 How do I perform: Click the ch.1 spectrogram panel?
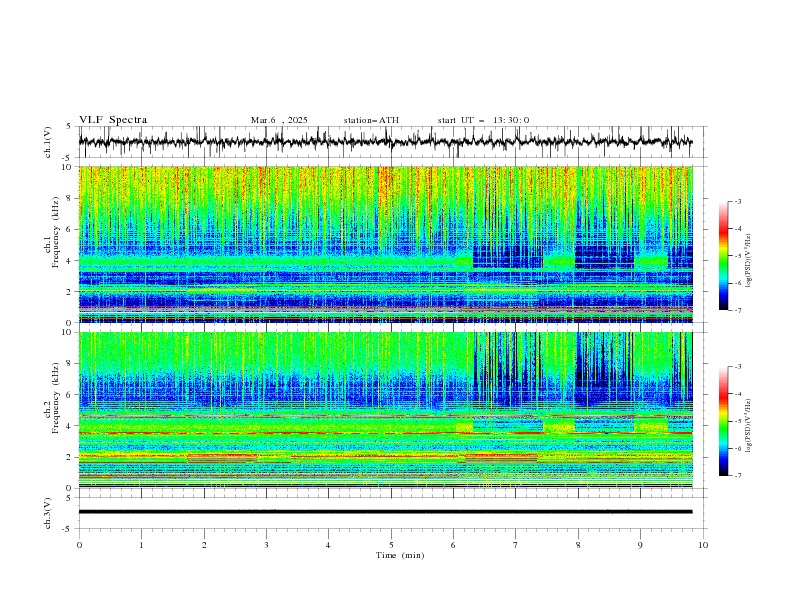point(385,244)
